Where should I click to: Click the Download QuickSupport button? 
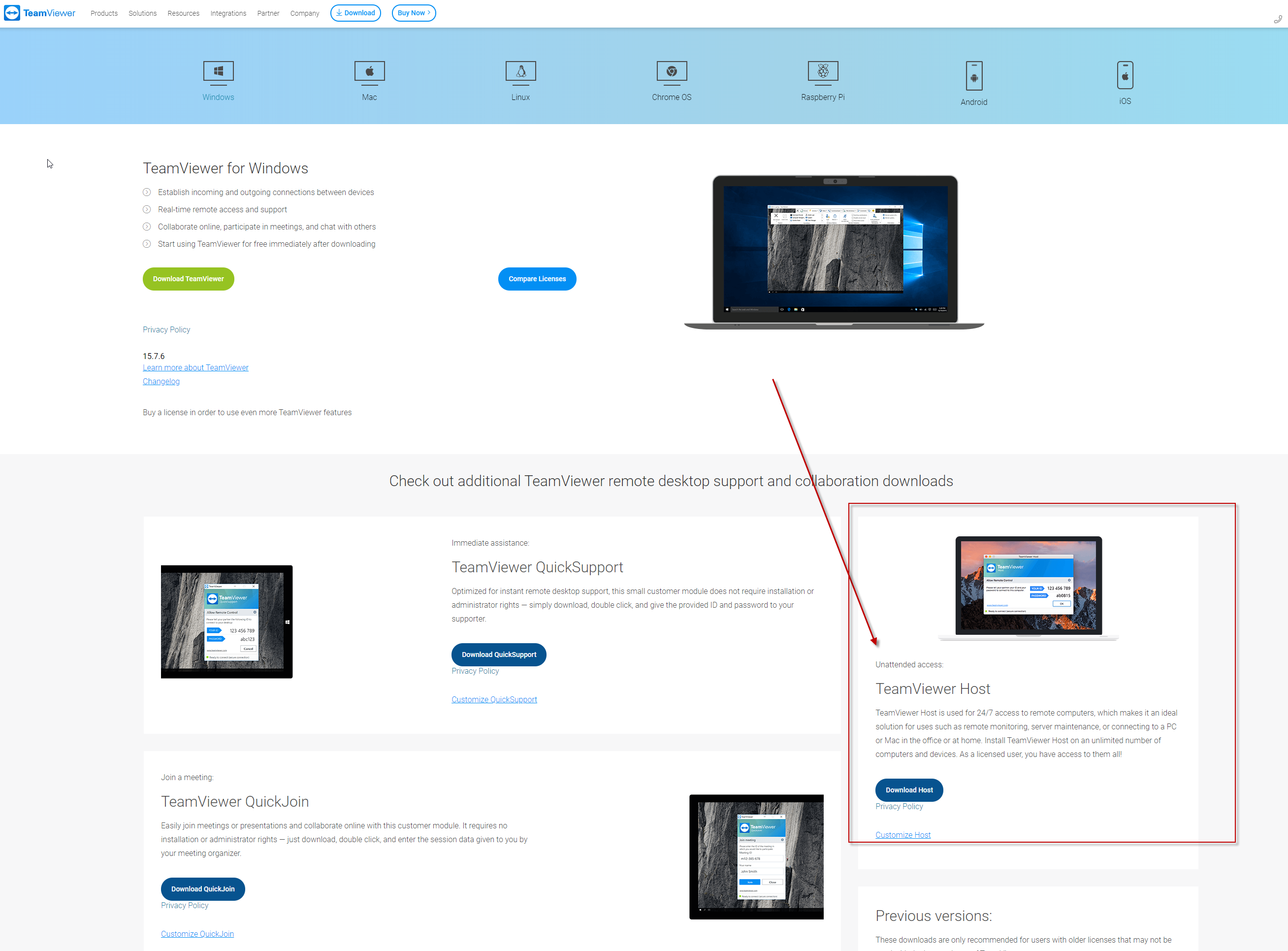498,654
